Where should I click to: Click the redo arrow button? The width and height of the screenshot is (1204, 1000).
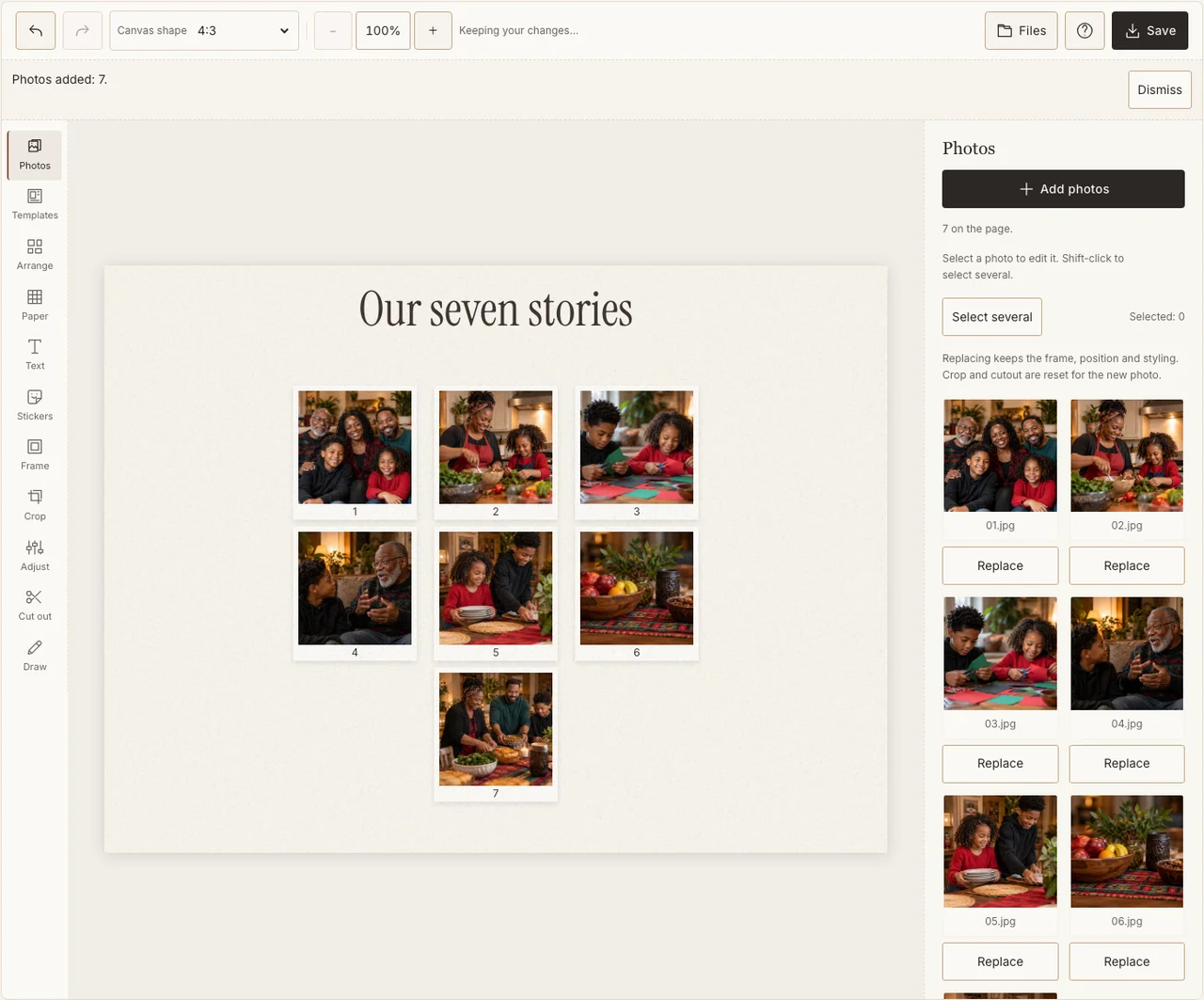tap(83, 31)
